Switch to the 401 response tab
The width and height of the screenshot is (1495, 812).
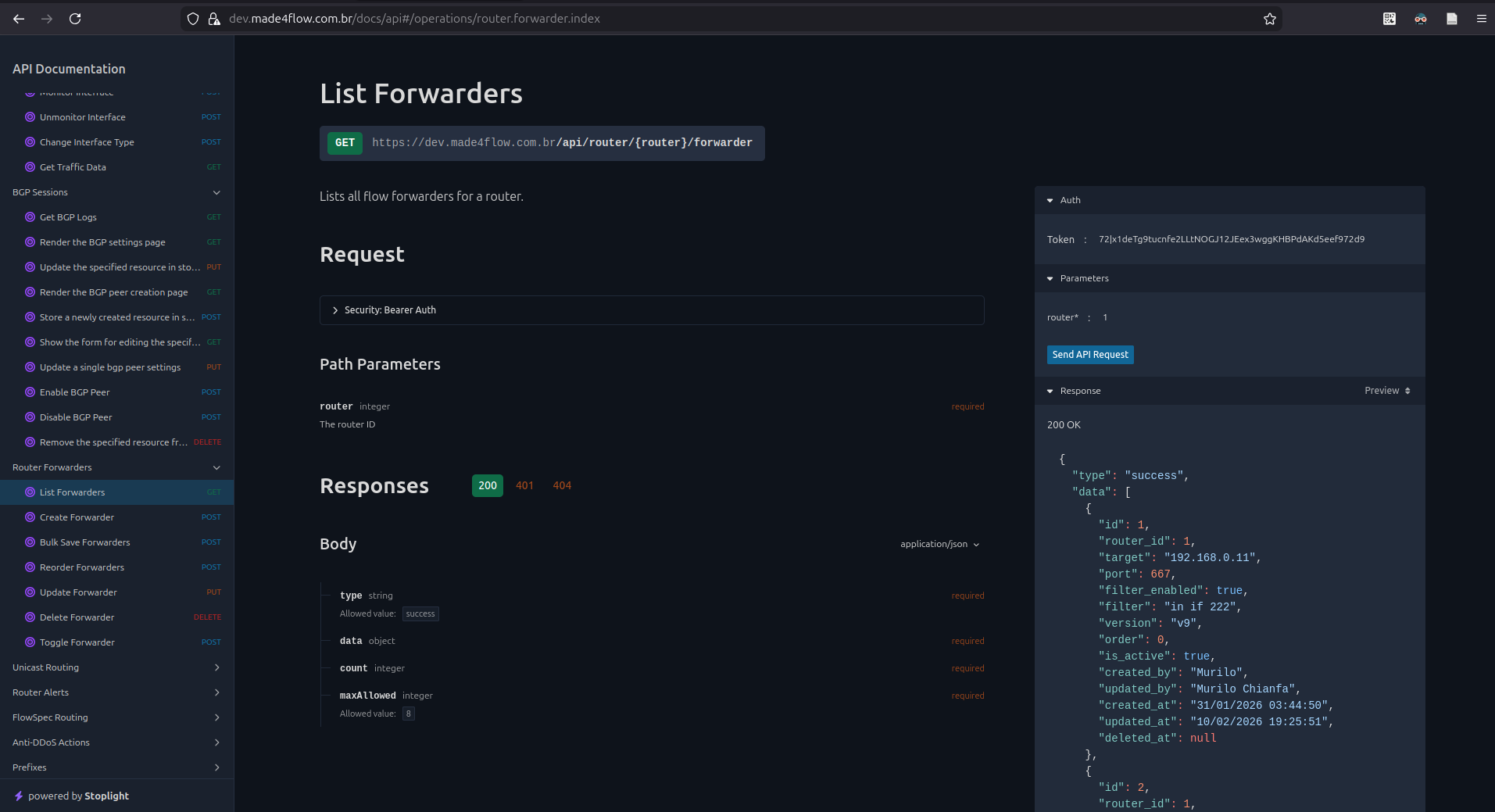pyautogui.click(x=524, y=485)
